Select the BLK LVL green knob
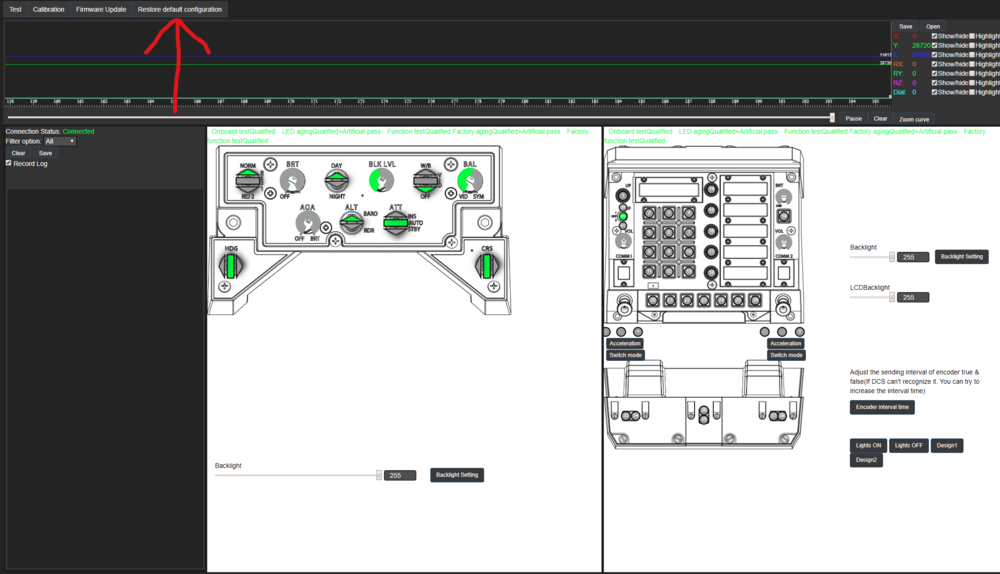This screenshot has height=574, width=1000. tap(381, 181)
